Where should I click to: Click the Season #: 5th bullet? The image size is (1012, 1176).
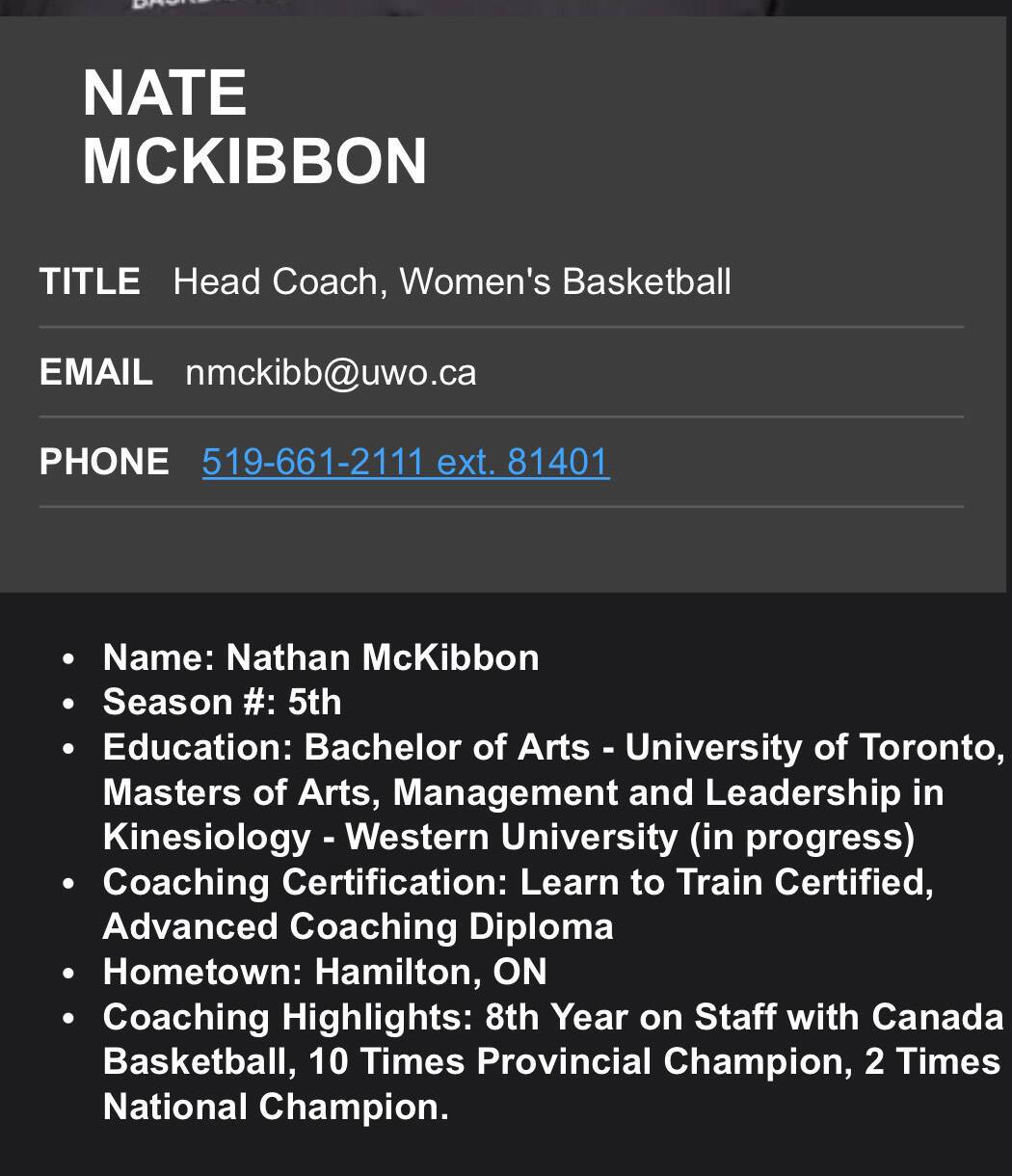pos(223,702)
